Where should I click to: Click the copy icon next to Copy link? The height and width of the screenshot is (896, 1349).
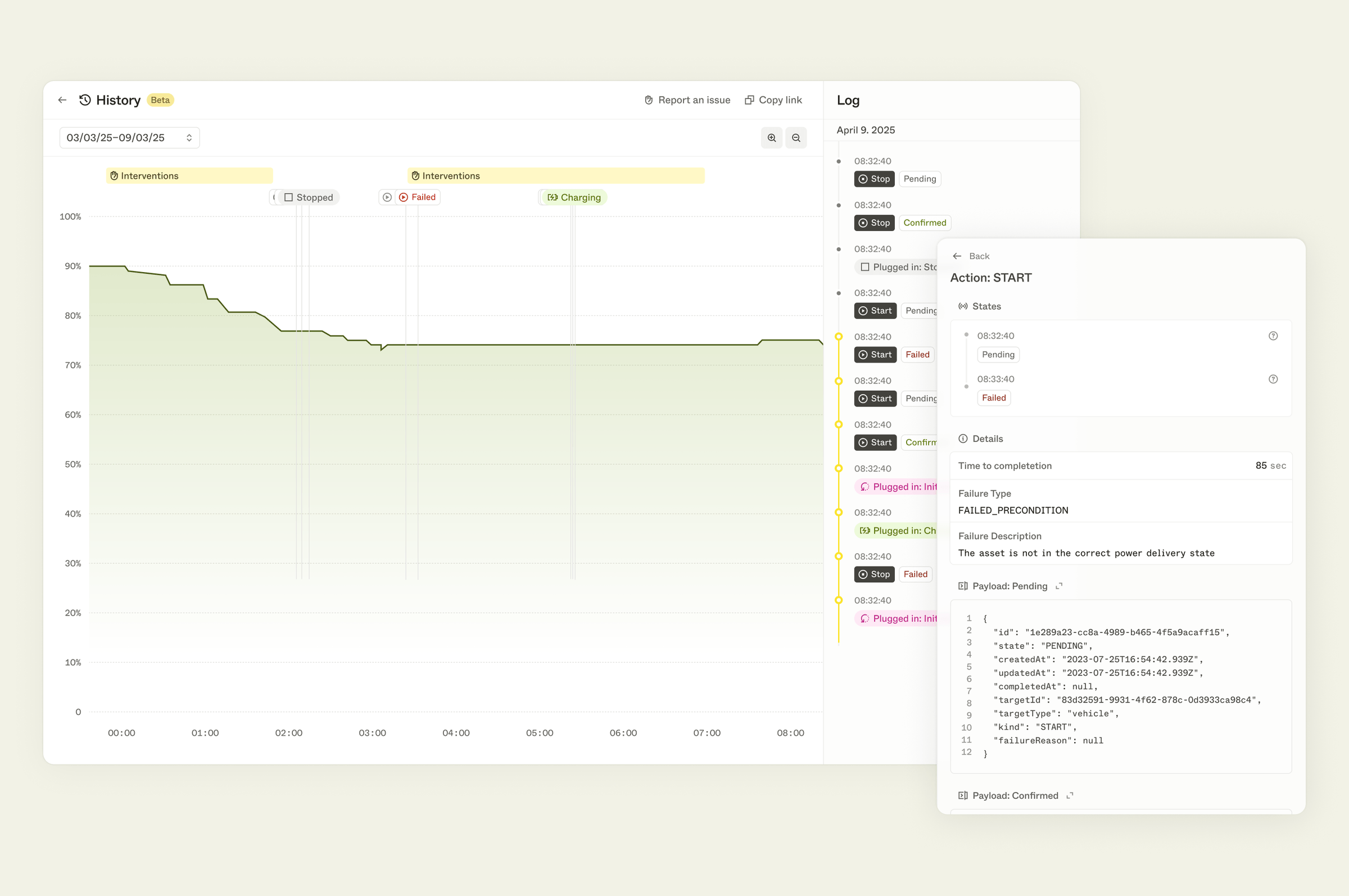tap(749, 99)
